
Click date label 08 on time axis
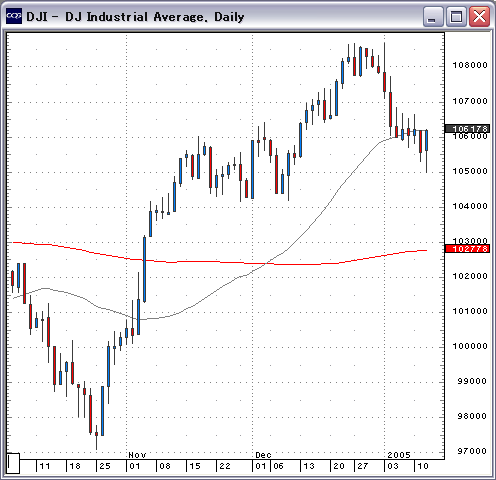pyautogui.click(x=165, y=466)
